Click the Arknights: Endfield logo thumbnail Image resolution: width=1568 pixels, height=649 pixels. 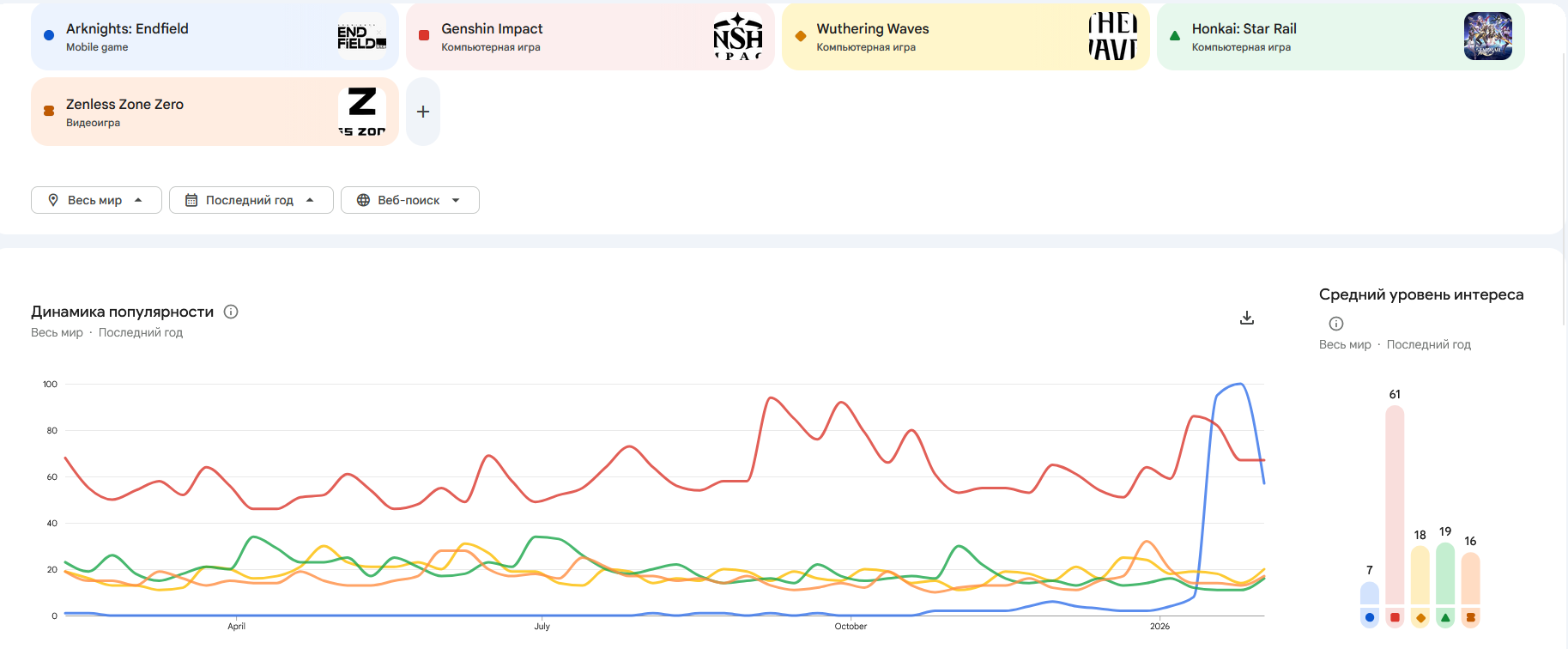click(x=361, y=37)
